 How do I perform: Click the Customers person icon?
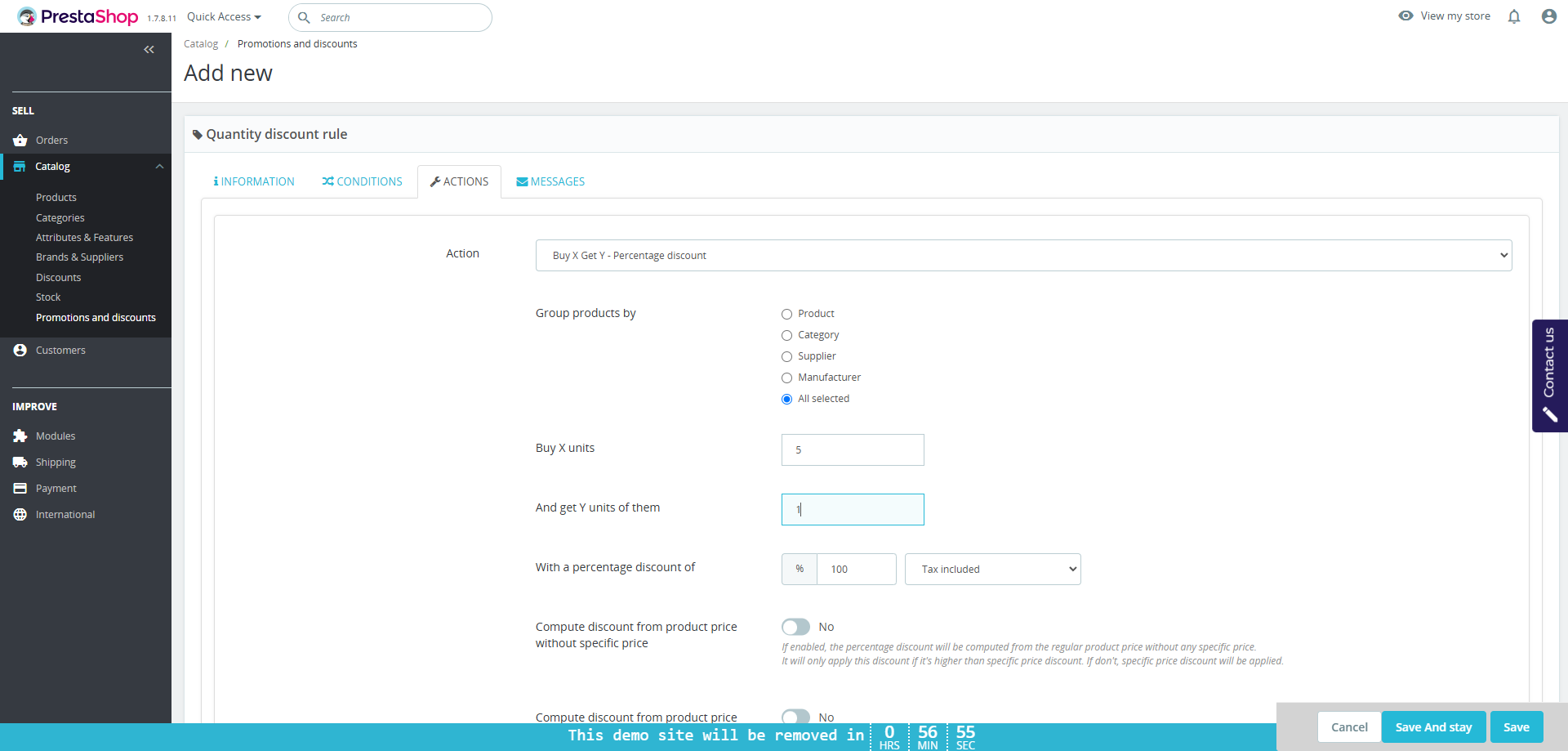[20, 350]
